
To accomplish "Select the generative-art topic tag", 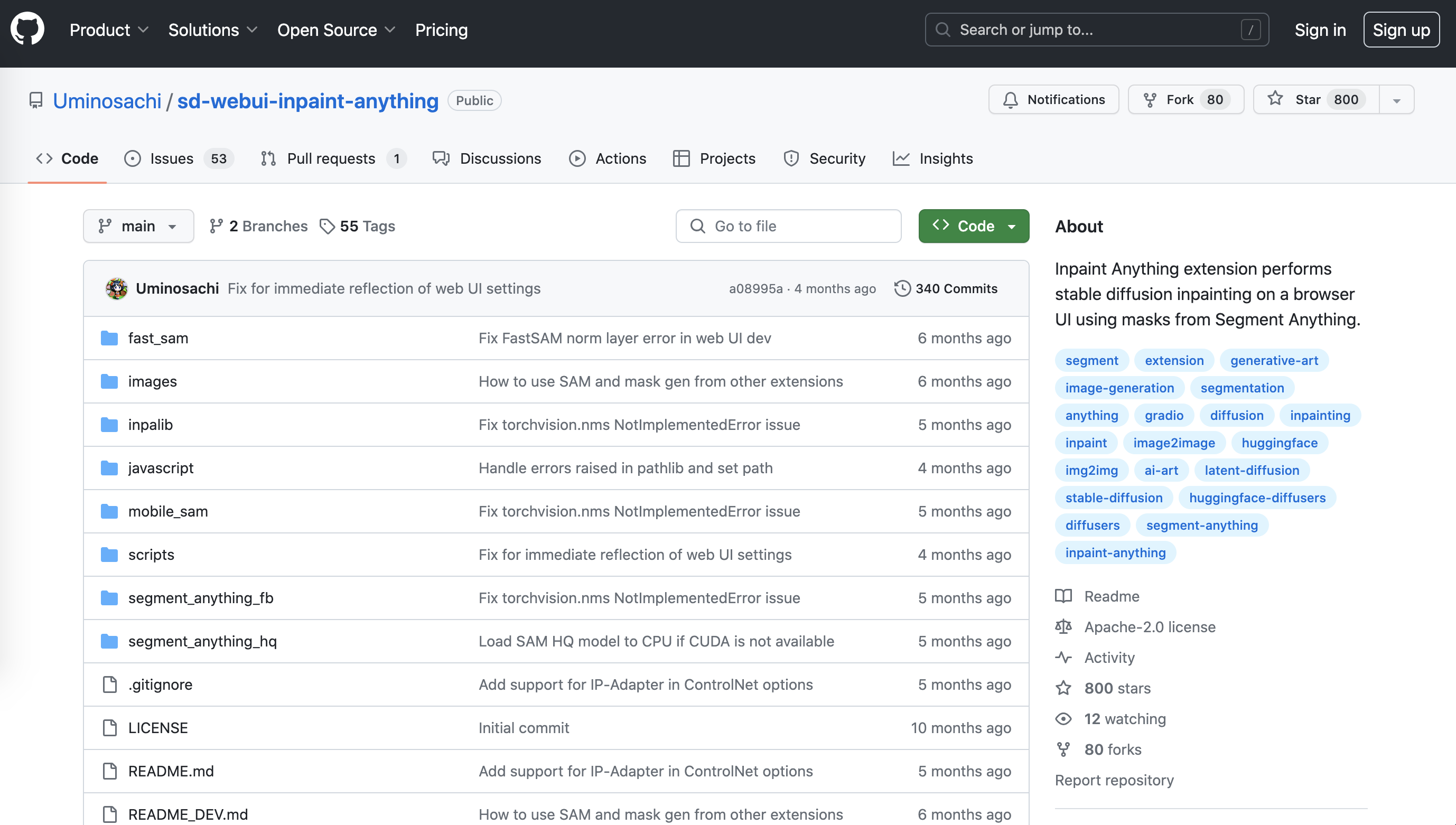I will tap(1274, 360).
